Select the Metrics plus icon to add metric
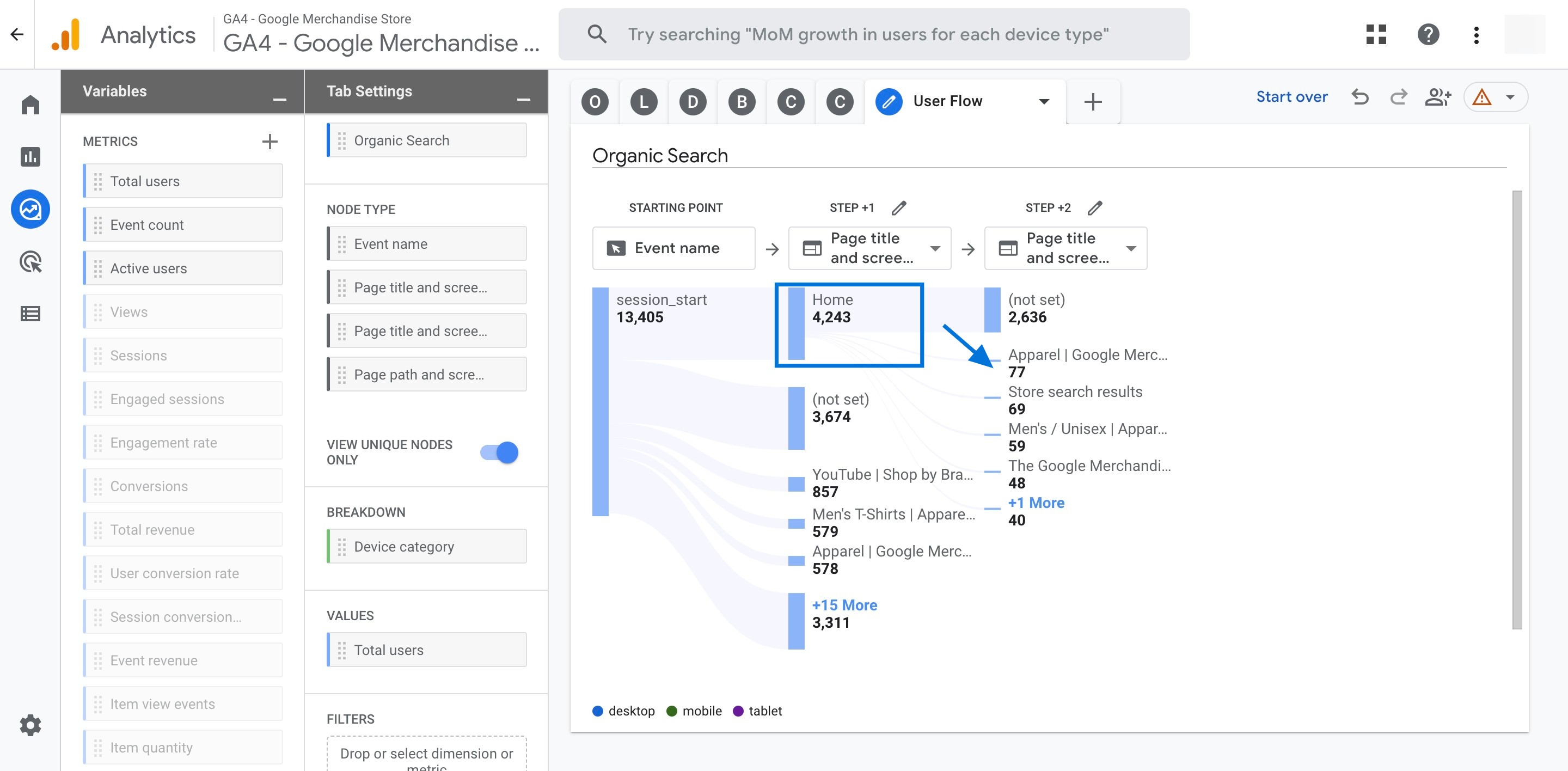 tap(269, 140)
